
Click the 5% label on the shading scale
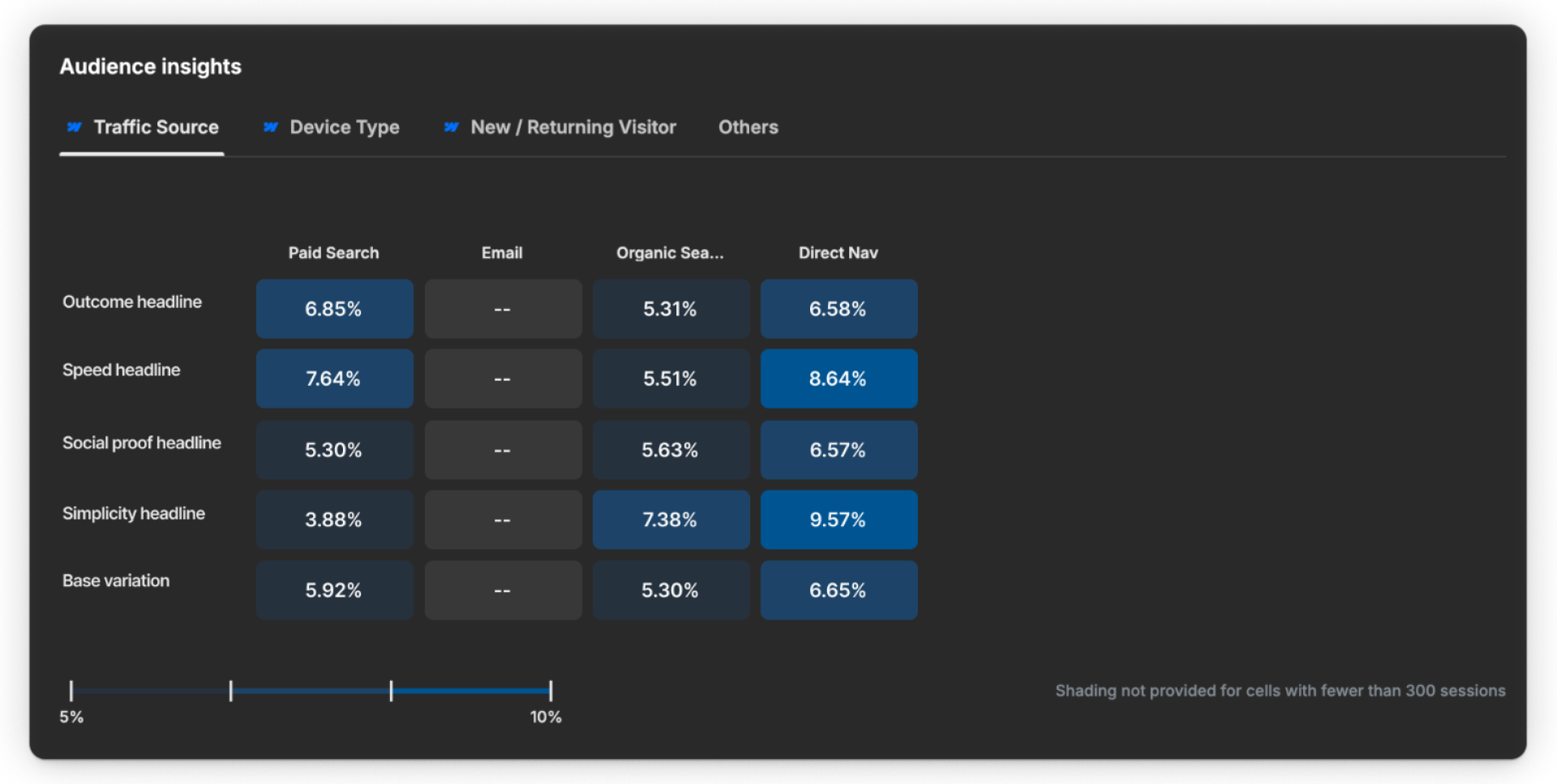click(71, 718)
